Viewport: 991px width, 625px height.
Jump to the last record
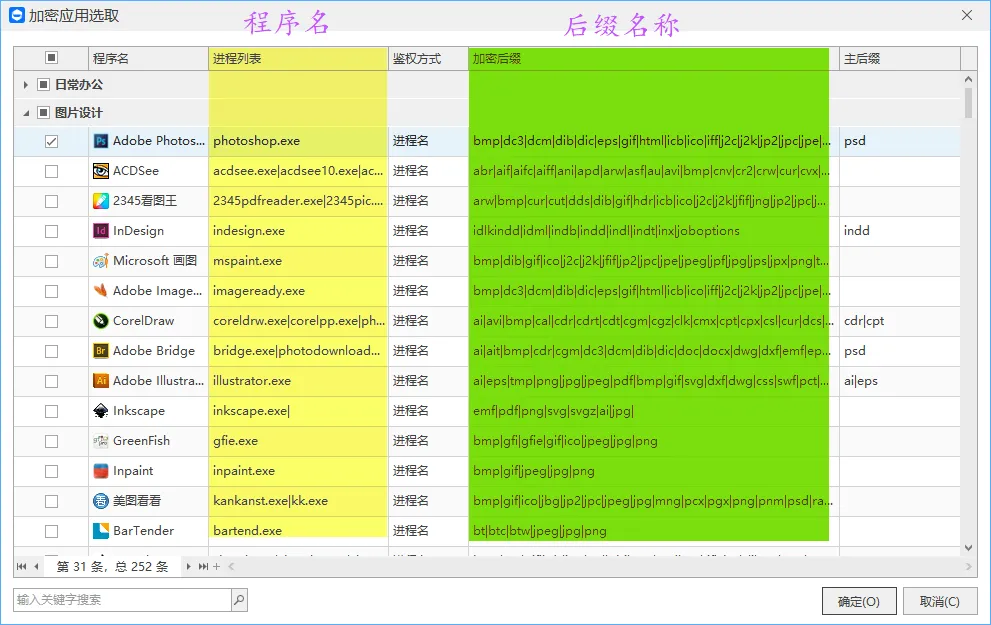[x=203, y=566]
